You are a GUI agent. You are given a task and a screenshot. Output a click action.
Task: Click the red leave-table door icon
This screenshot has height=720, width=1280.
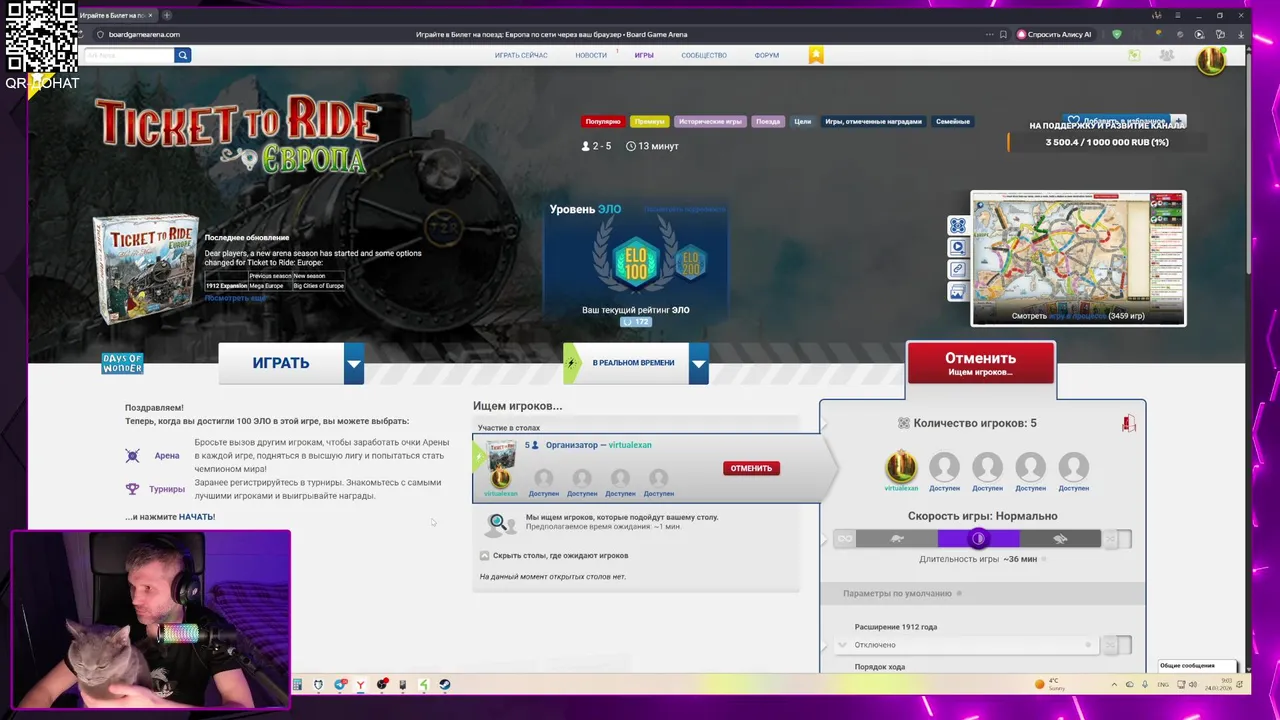(x=1128, y=424)
